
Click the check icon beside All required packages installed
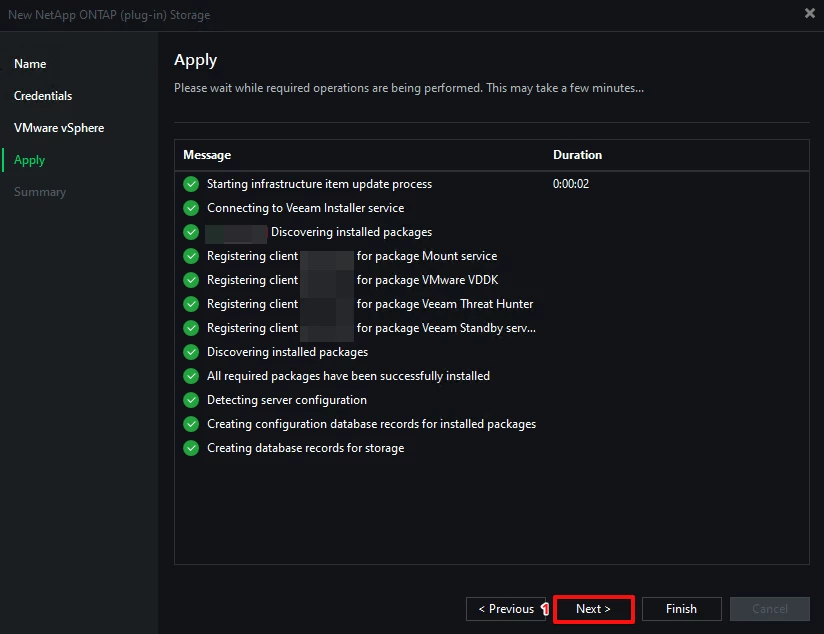(191, 376)
